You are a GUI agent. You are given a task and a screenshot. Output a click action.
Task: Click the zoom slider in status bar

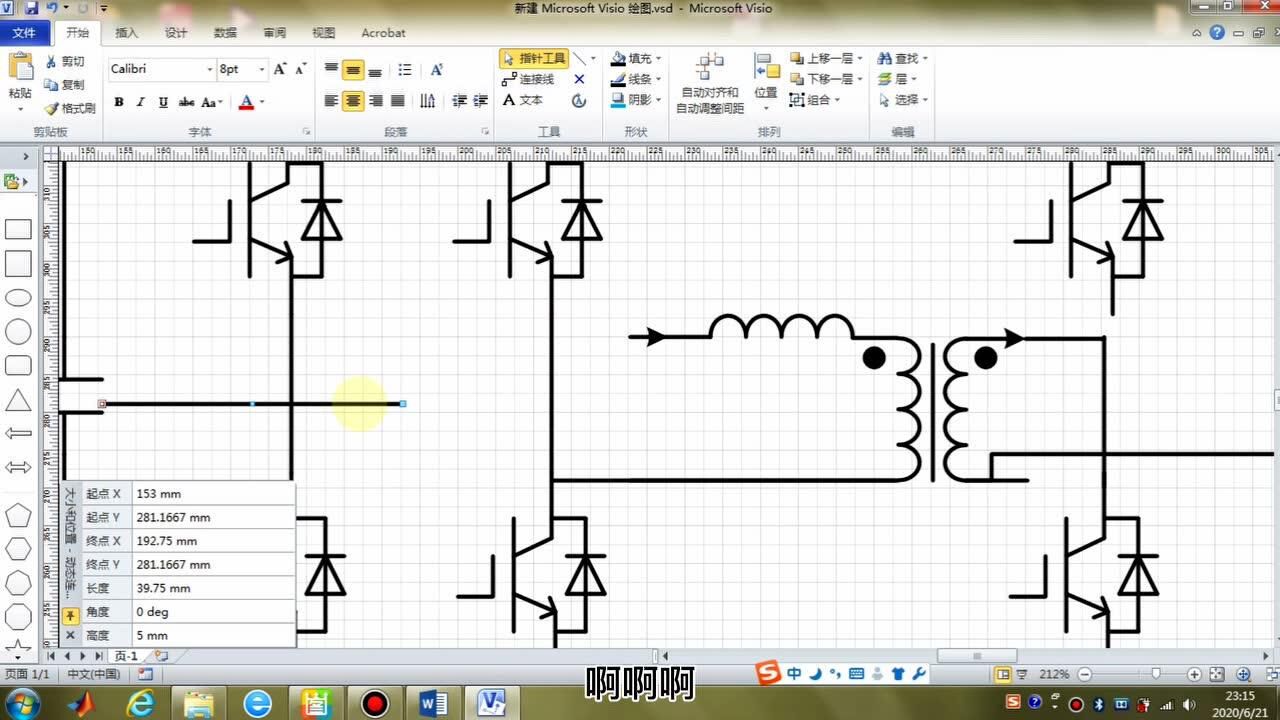[1156, 675]
